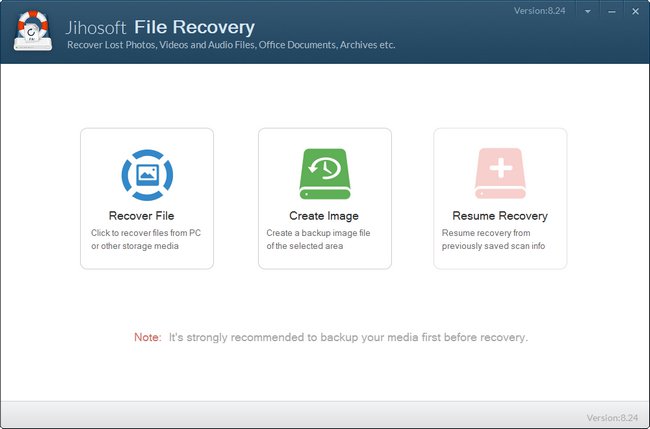
Task: Click the blue lifebuoy Recover File icon
Action: pos(147,175)
